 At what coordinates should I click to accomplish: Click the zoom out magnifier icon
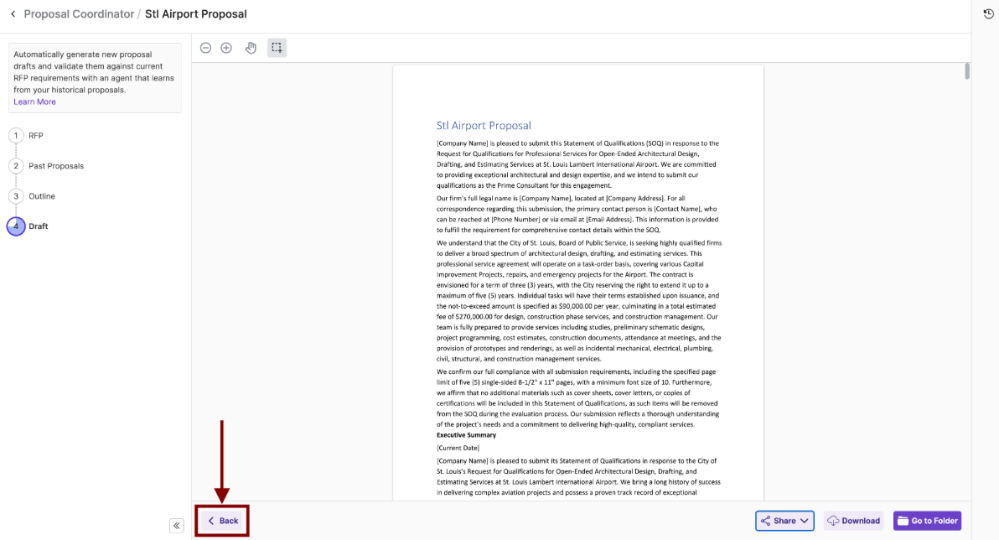(205, 48)
